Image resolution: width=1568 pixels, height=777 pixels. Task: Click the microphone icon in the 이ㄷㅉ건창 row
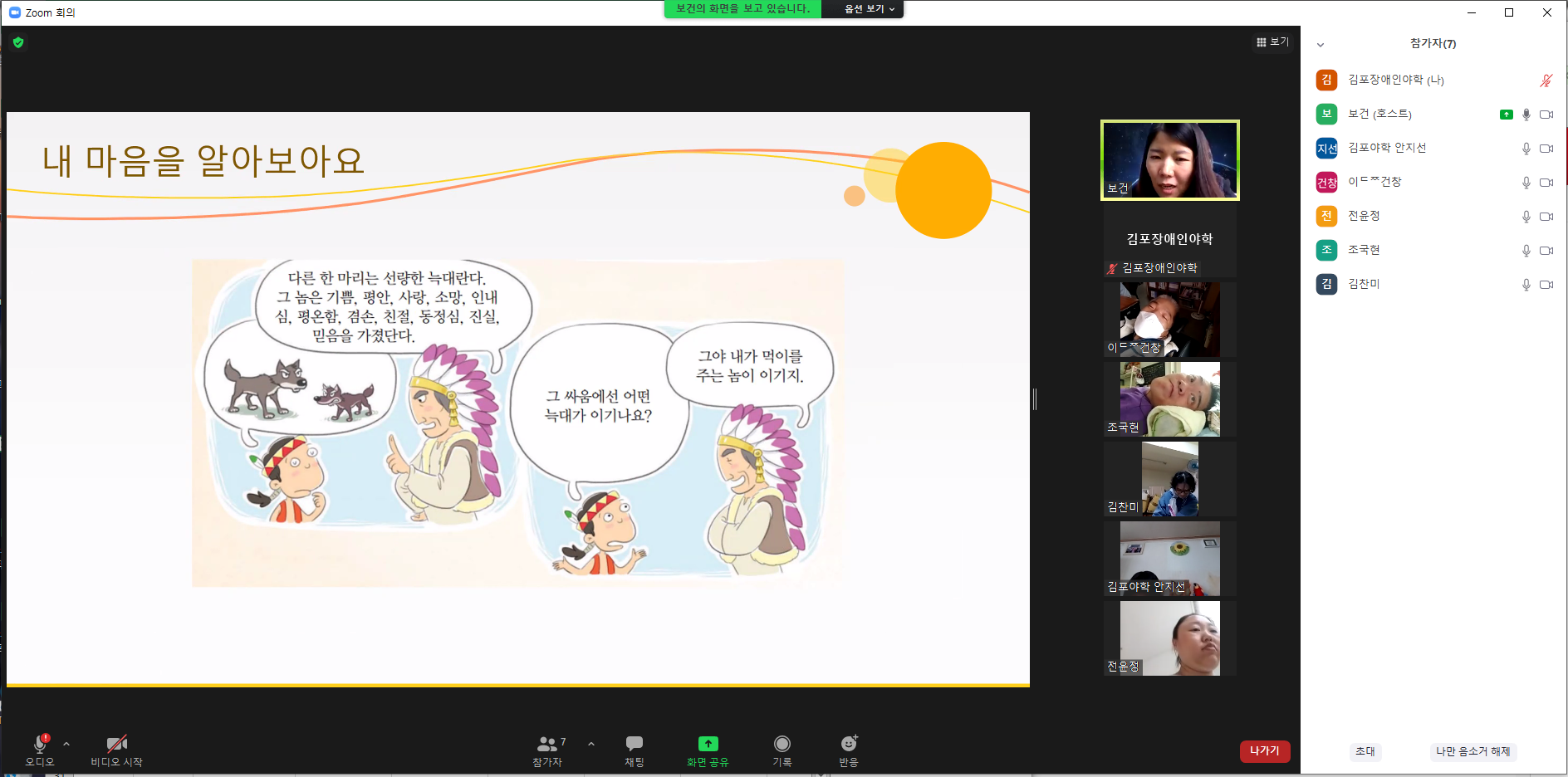tap(1526, 183)
